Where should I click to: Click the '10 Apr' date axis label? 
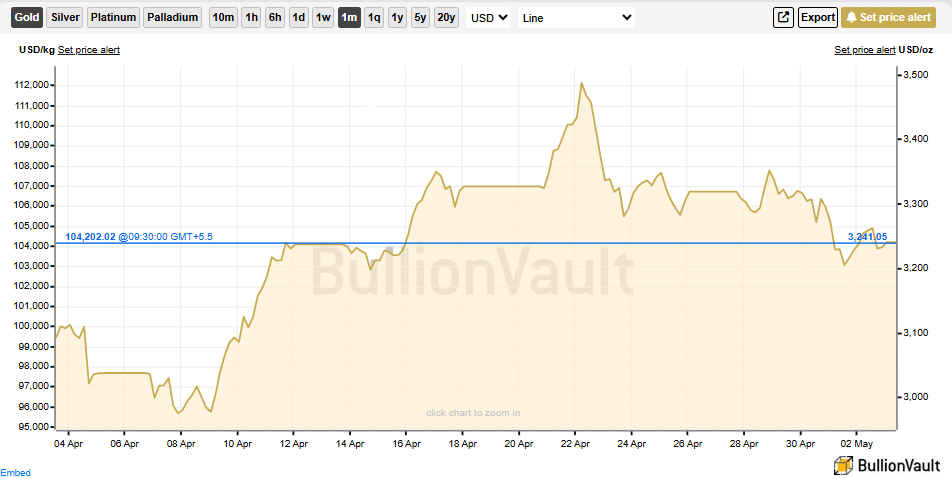[x=237, y=443]
